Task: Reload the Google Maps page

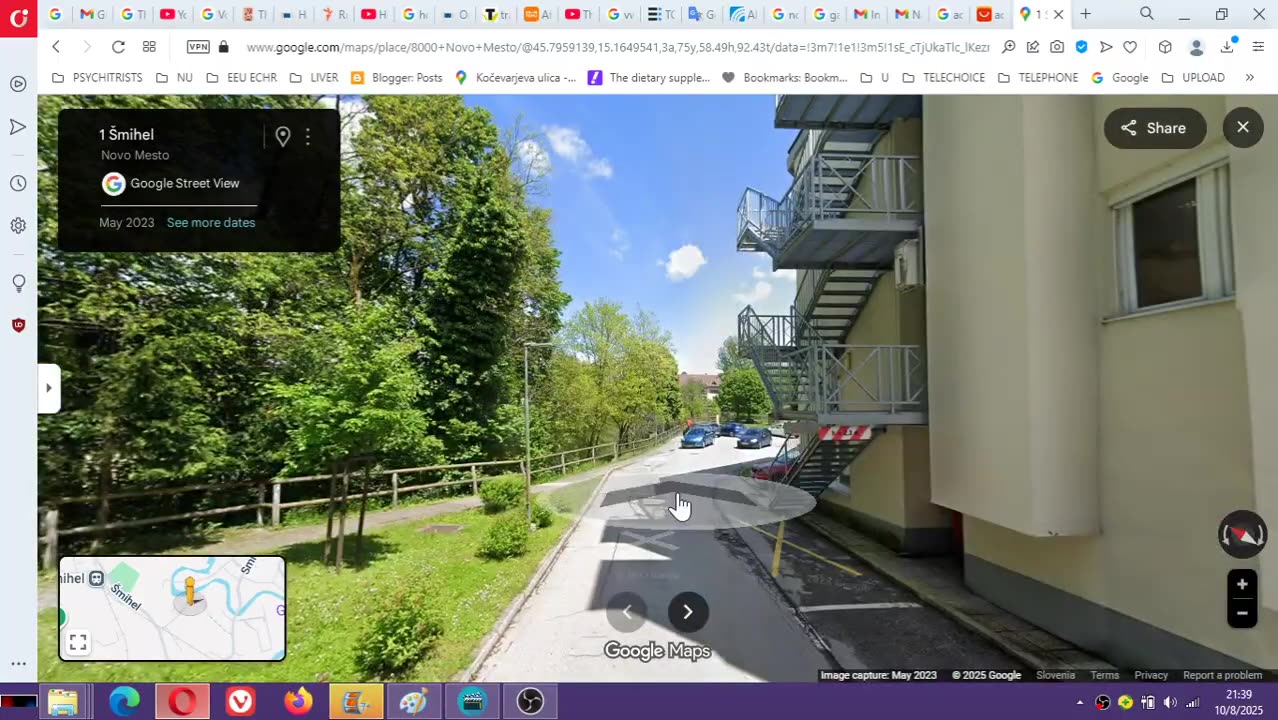Action: 118,47
